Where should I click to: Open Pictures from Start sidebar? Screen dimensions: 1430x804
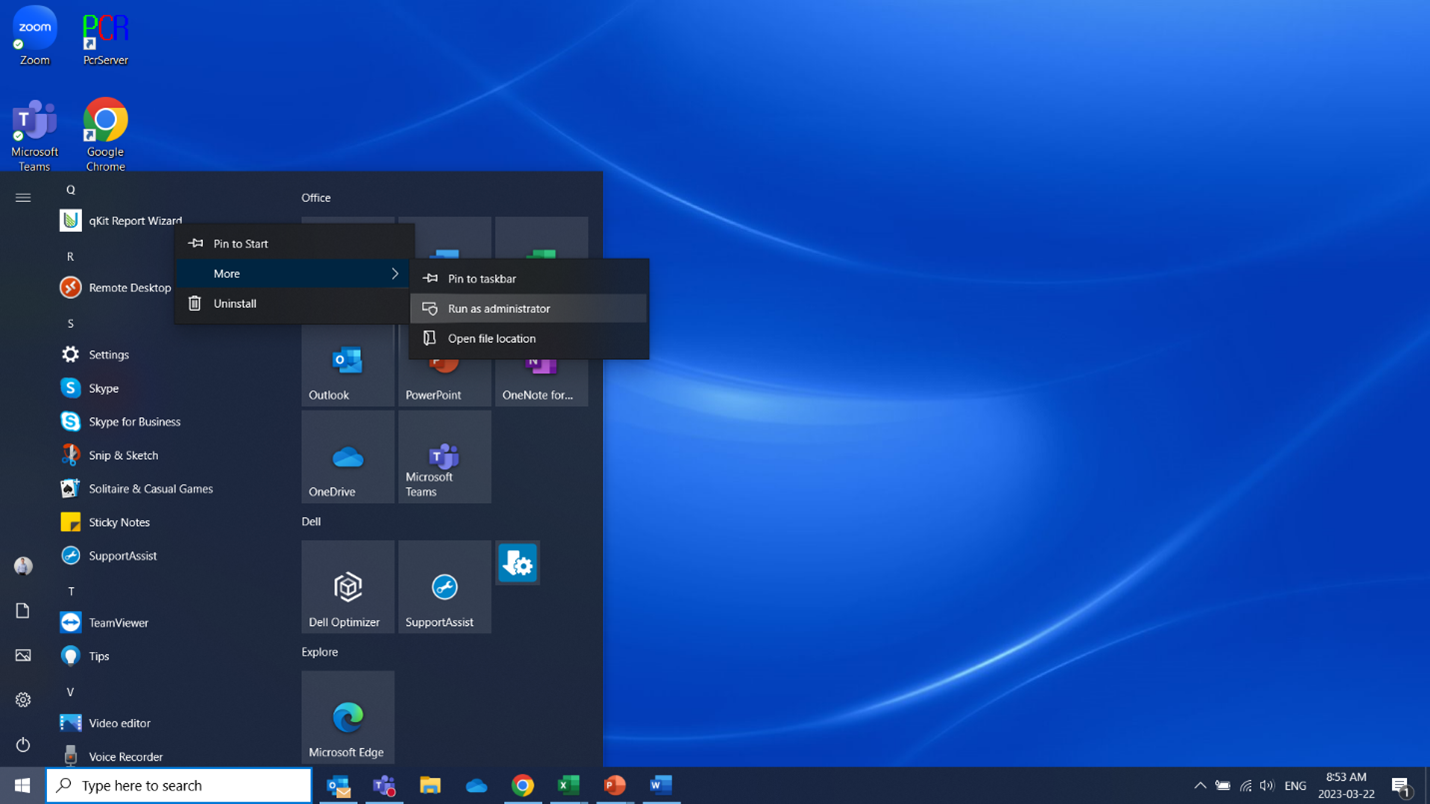click(x=23, y=656)
